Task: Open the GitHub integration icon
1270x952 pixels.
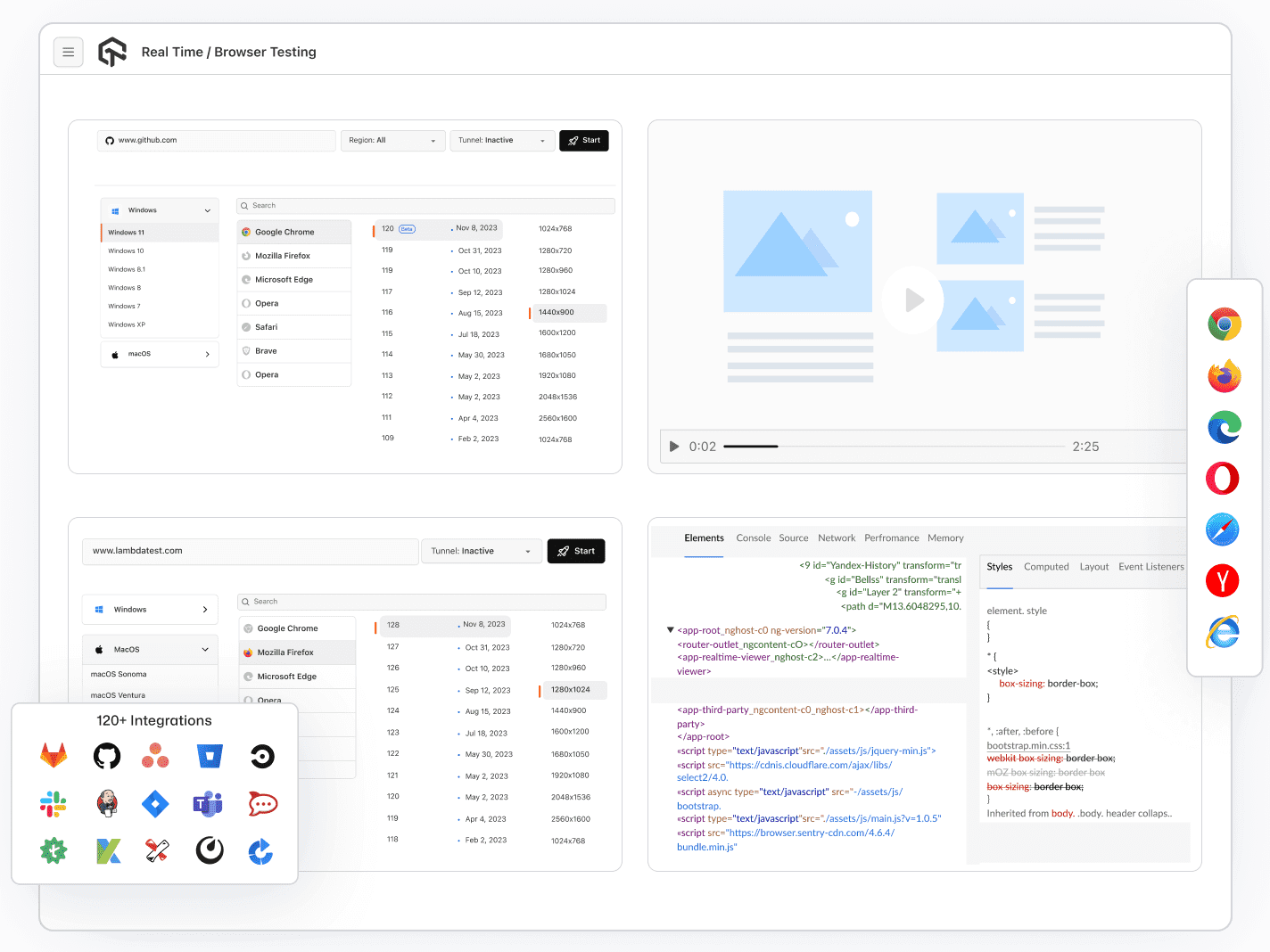Action: pyautogui.click(x=107, y=757)
